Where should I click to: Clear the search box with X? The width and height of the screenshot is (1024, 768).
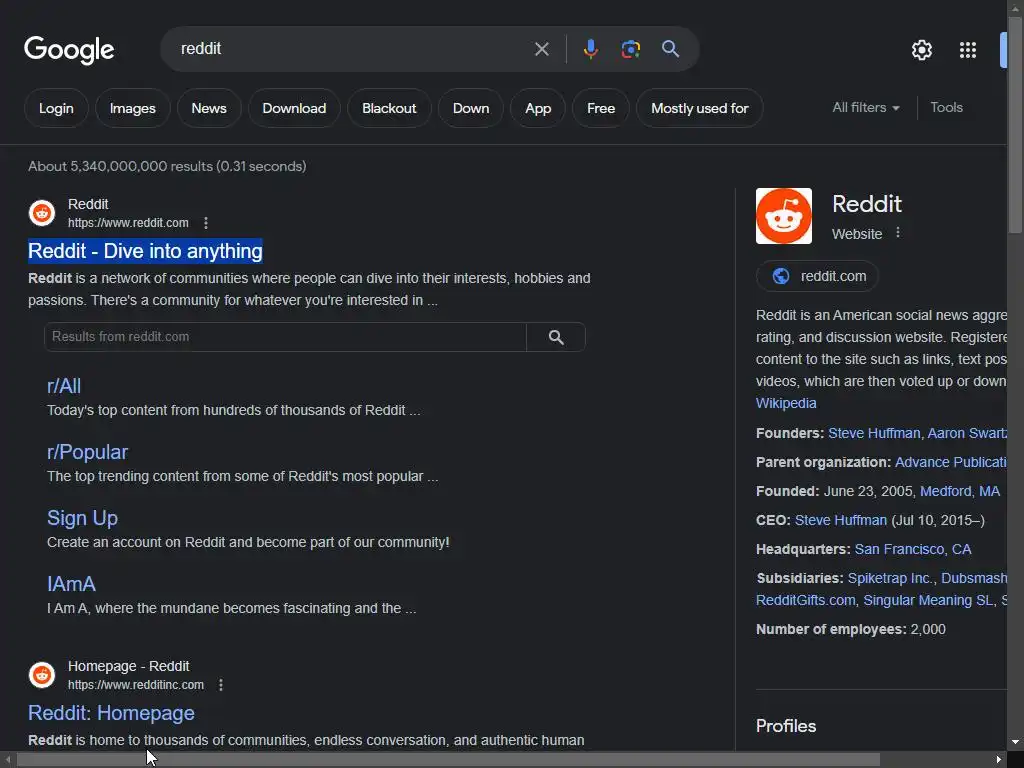coord(541,49)
